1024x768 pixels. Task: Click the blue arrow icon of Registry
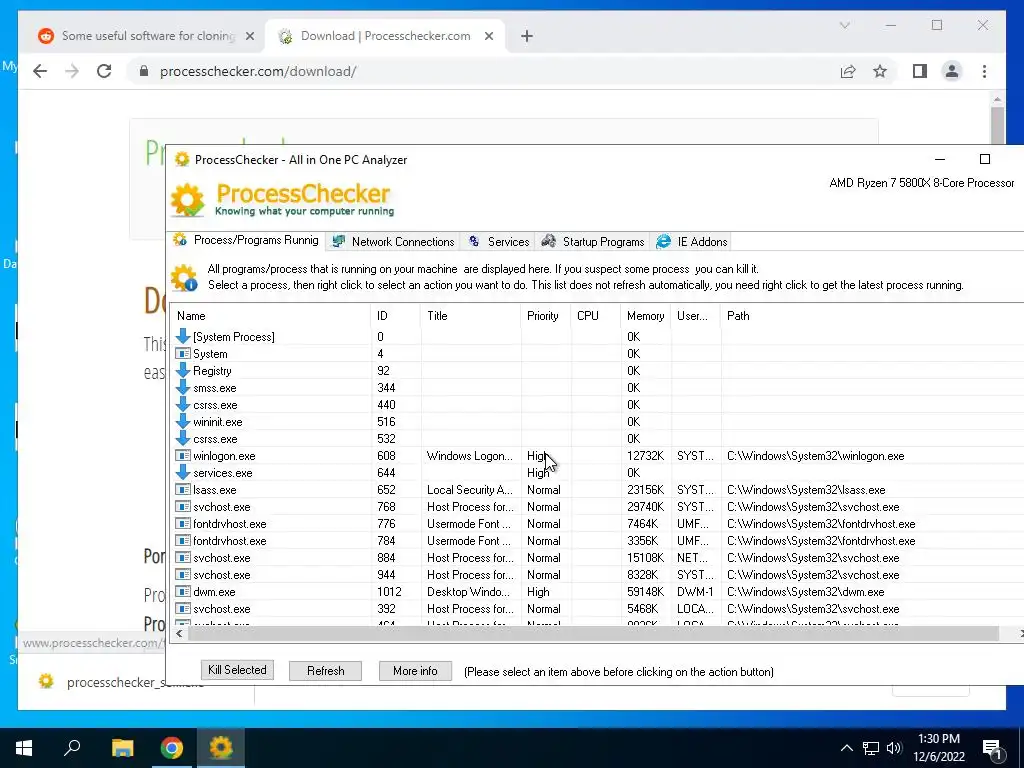pos(183,370)
